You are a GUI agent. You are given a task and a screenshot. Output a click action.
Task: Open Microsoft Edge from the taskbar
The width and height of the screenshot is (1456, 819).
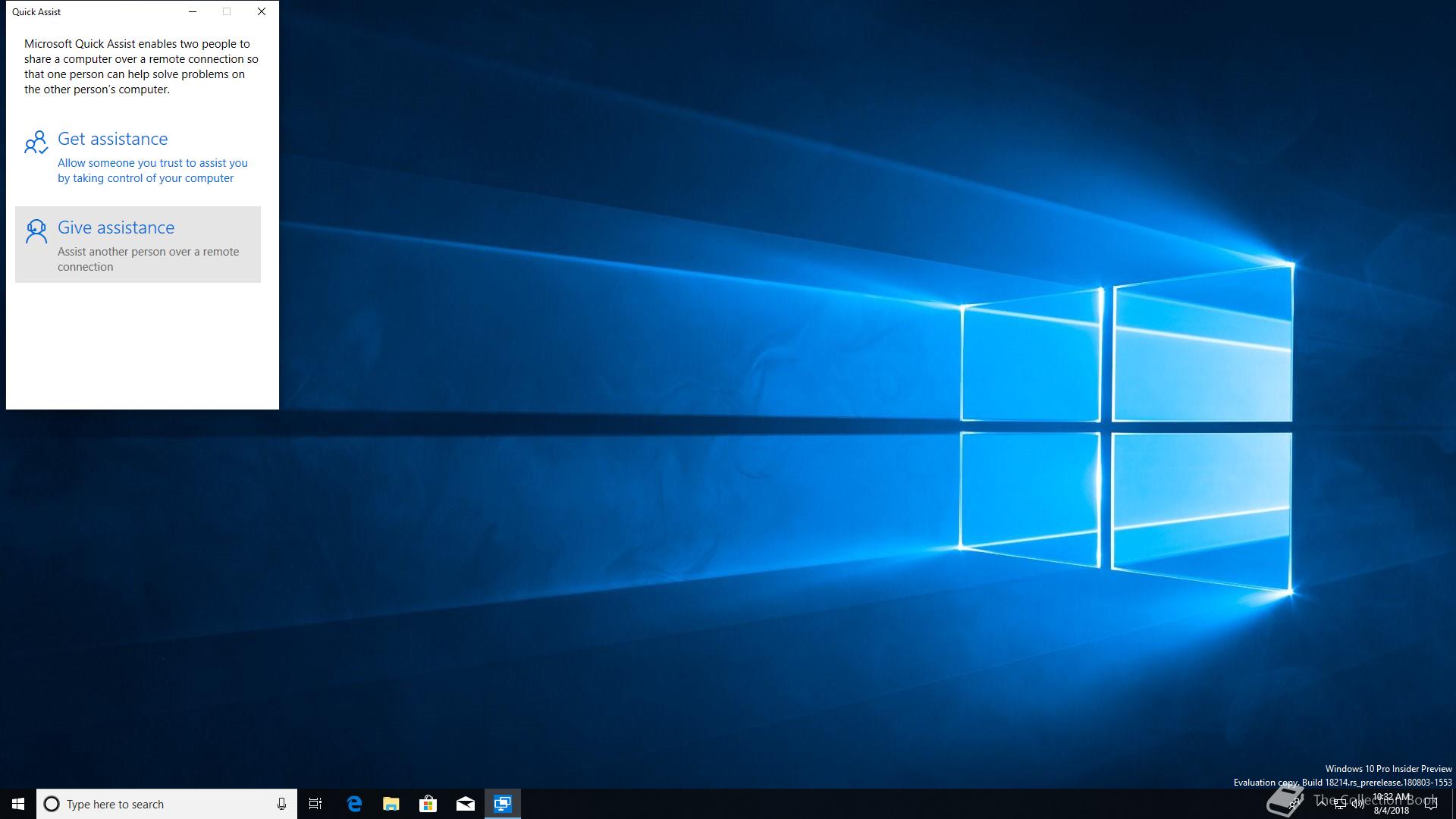coord(354,804)
